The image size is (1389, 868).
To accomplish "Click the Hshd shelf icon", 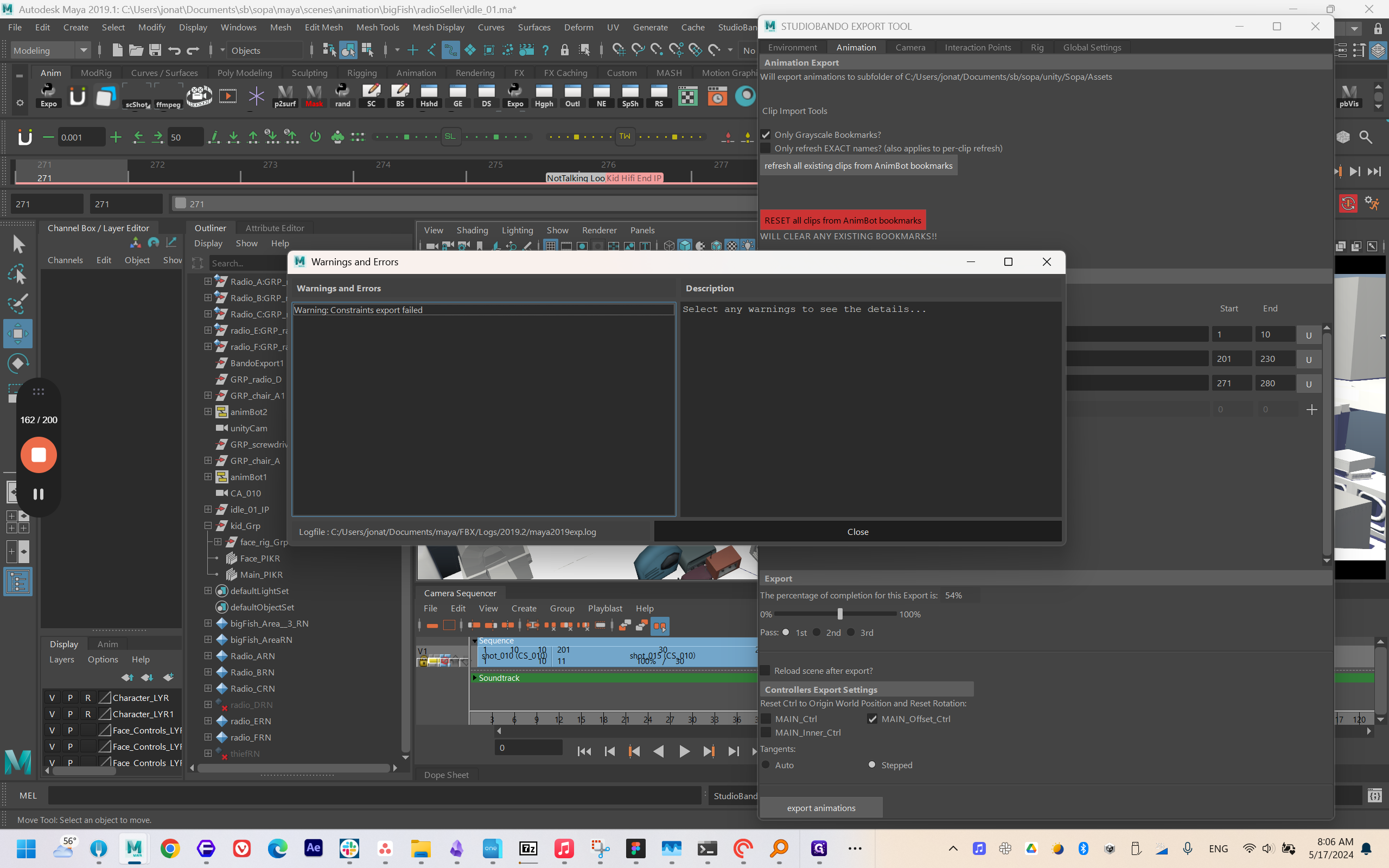I will pyautogui.click(x=429, y=95).
